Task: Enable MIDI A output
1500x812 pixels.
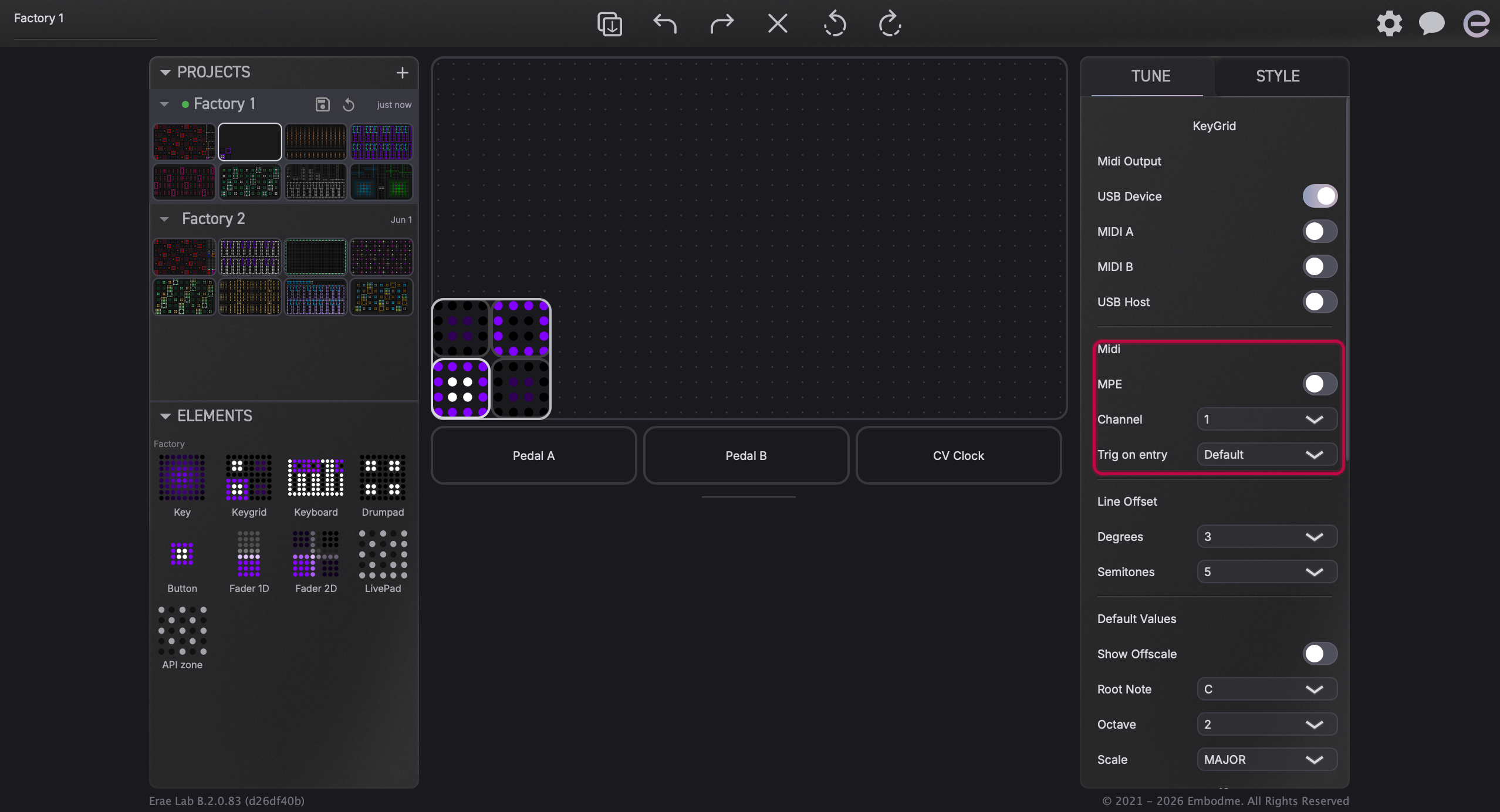Action: [1320, 231]
